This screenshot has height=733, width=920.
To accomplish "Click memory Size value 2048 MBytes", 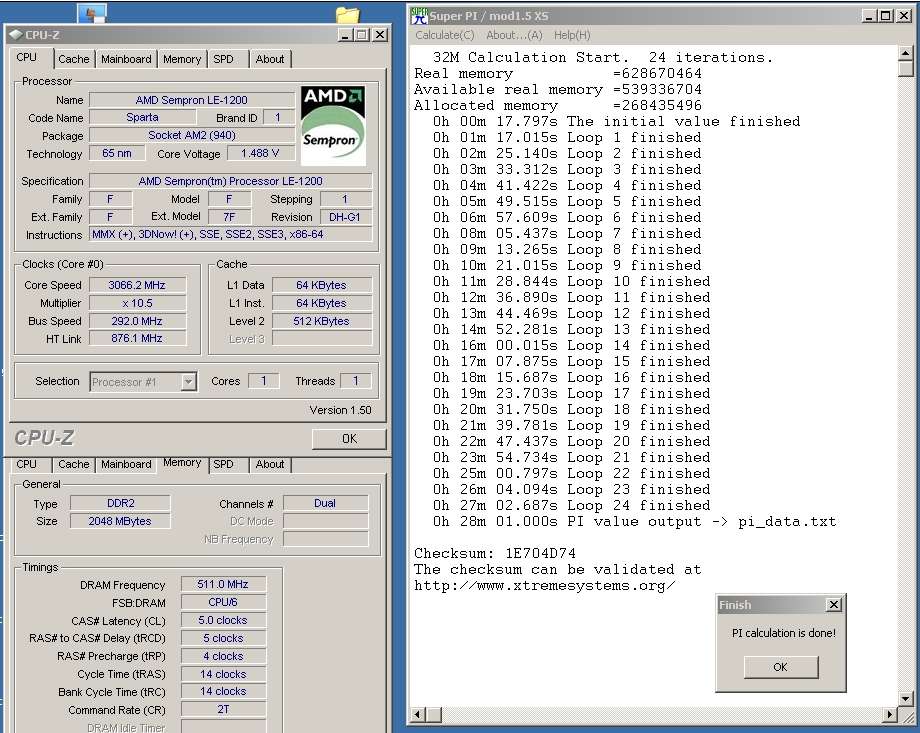I will coord(120,521).
